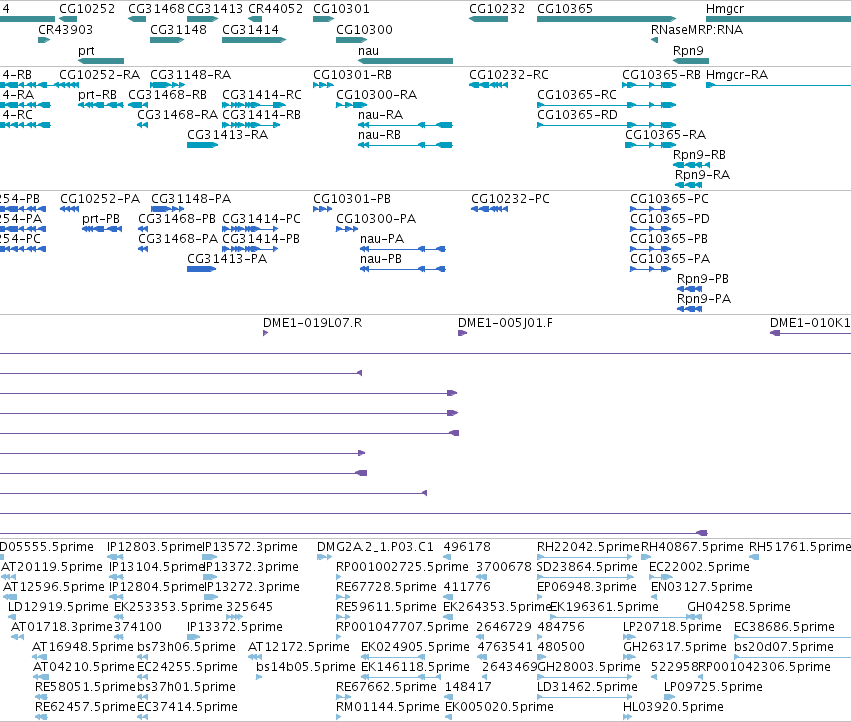Click the CG31148-PA protein label

[x=191, y=199]
